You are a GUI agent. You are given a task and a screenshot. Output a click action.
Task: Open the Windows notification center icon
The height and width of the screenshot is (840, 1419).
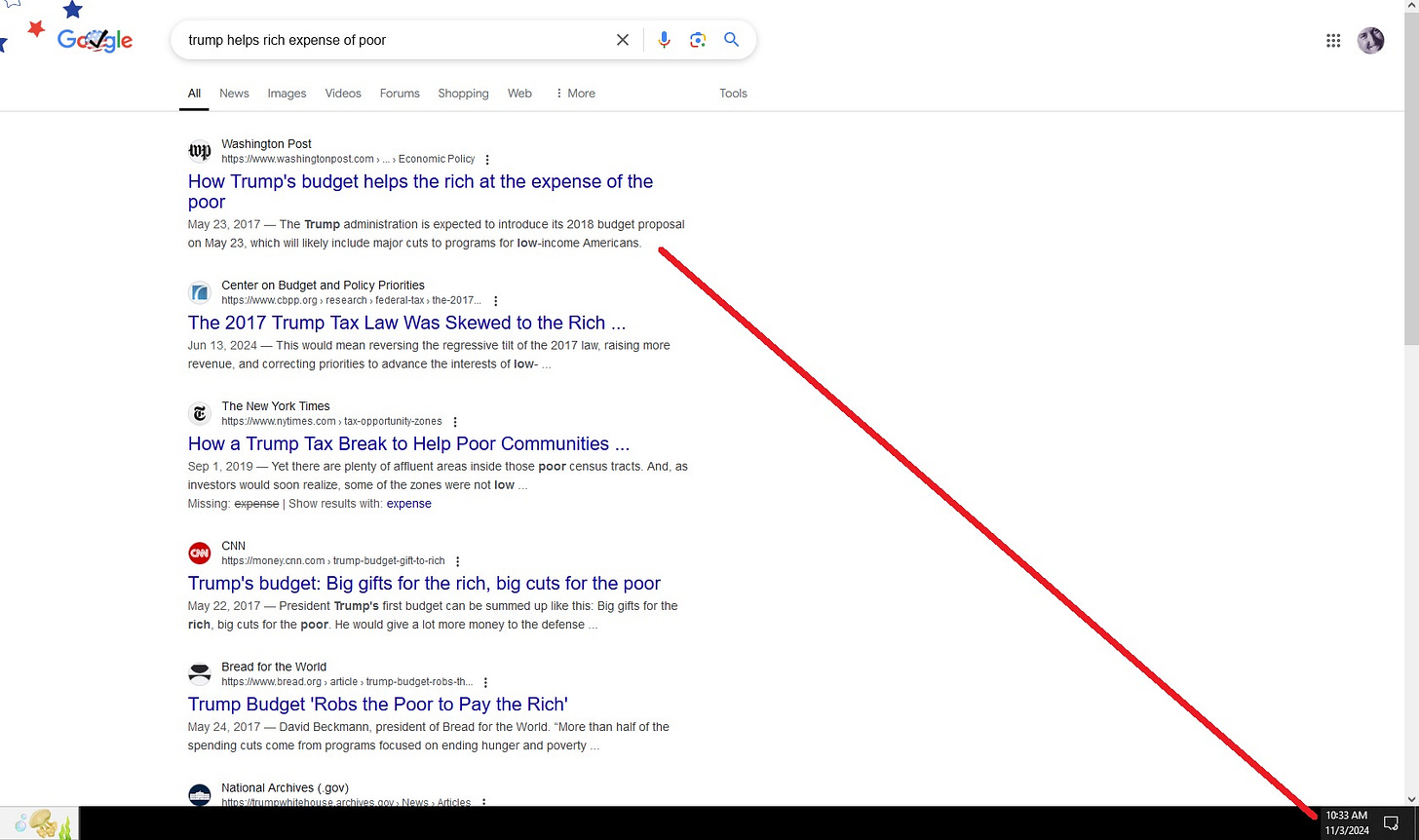tap(1391, 823)
